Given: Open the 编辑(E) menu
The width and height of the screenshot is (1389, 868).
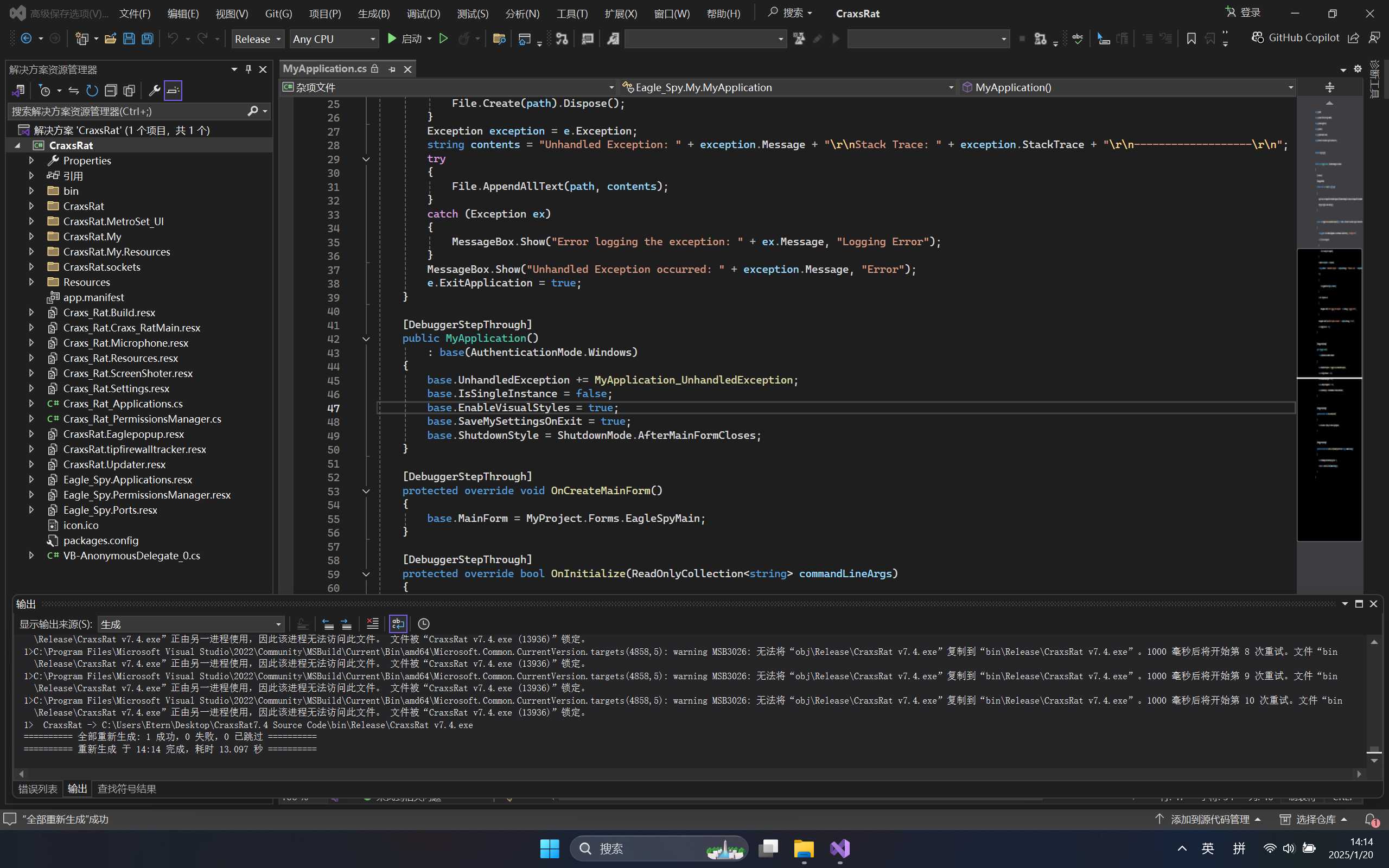Looking at the screenshot, I should (183, 13).
